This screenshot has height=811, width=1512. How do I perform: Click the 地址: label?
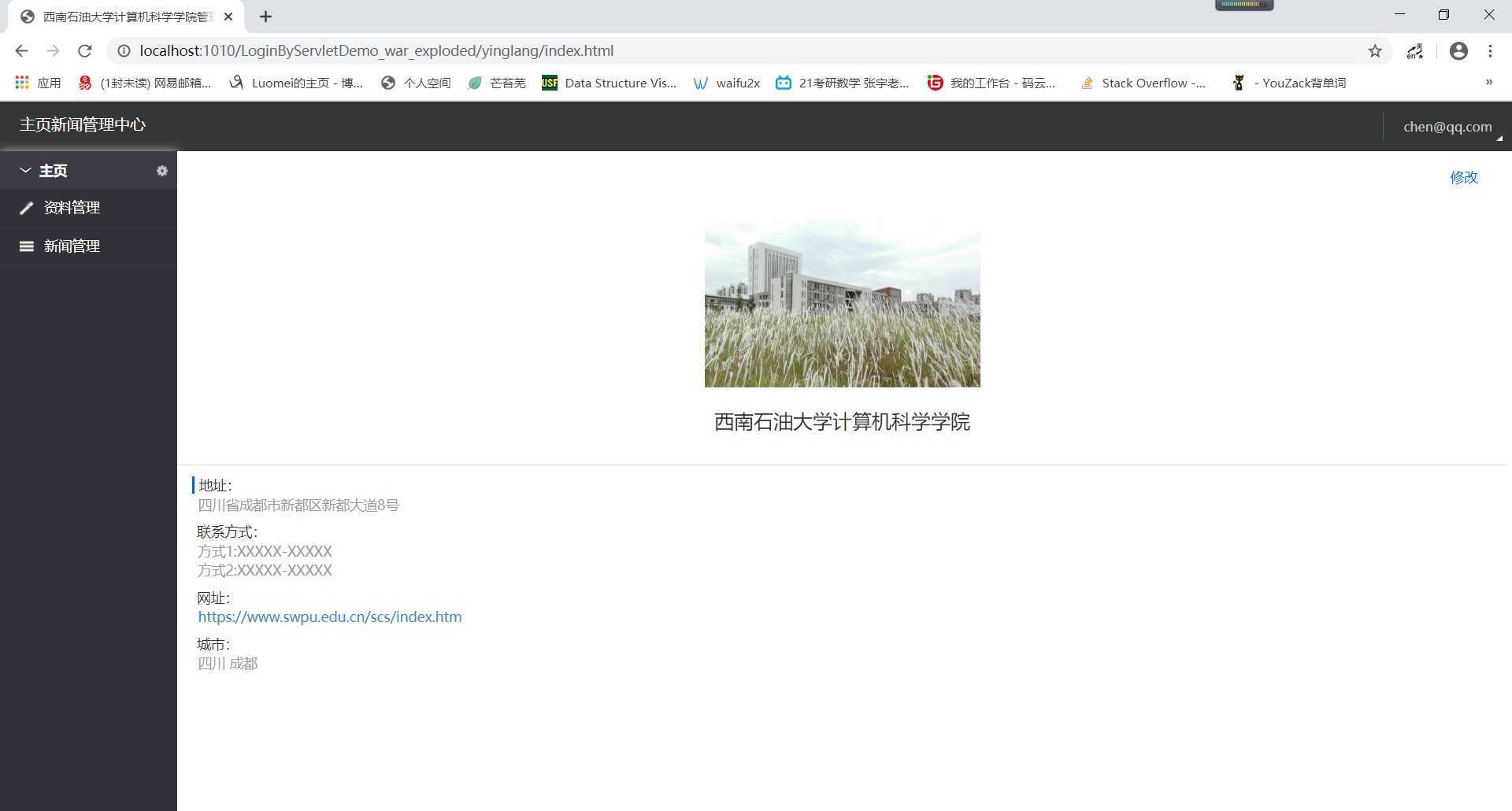215,485
